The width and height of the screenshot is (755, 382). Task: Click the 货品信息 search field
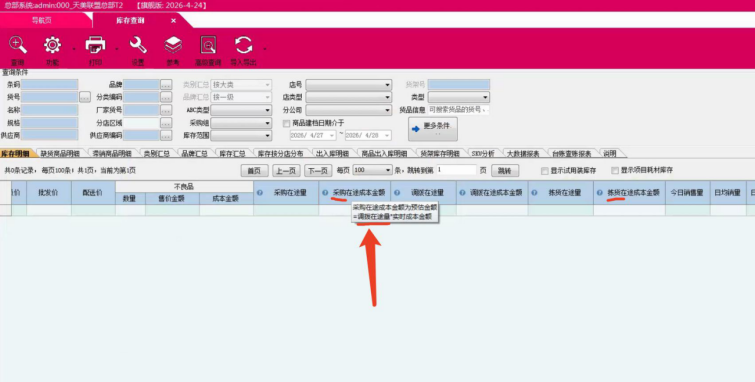point(458,110)
